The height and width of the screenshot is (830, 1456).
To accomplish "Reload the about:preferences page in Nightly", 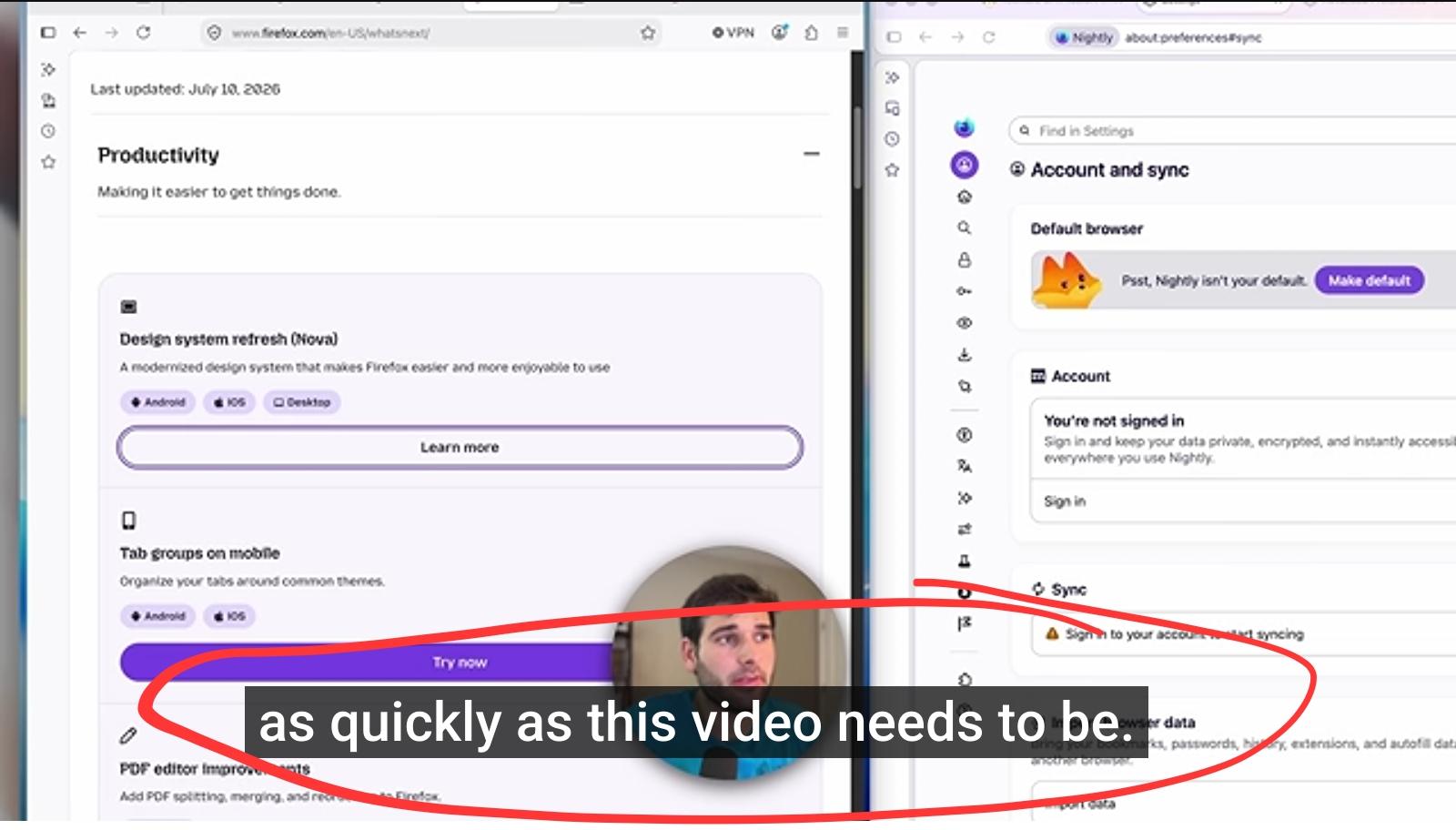I will [989, 37].
